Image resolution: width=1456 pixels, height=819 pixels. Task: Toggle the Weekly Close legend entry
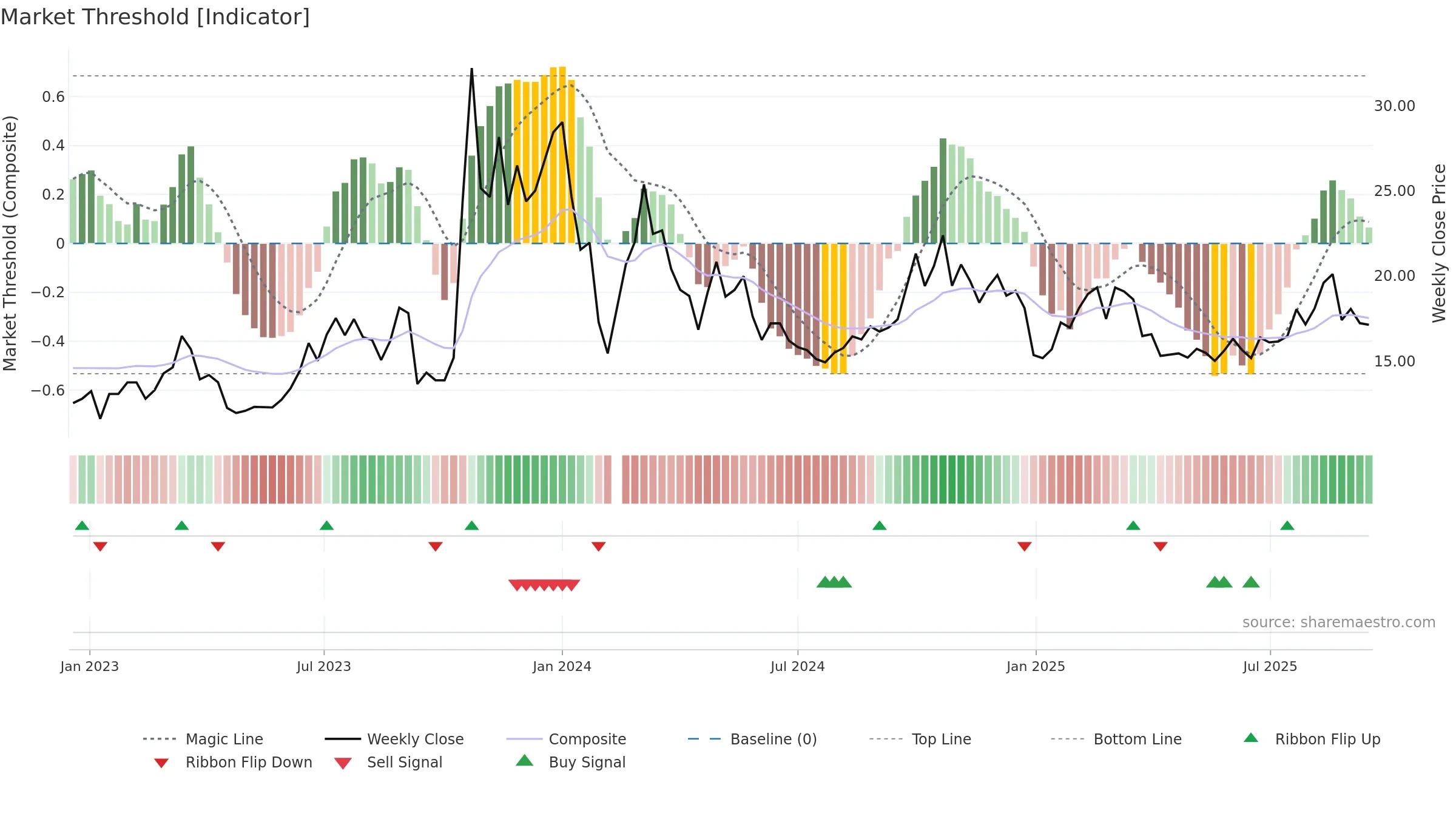click(394, 739)
